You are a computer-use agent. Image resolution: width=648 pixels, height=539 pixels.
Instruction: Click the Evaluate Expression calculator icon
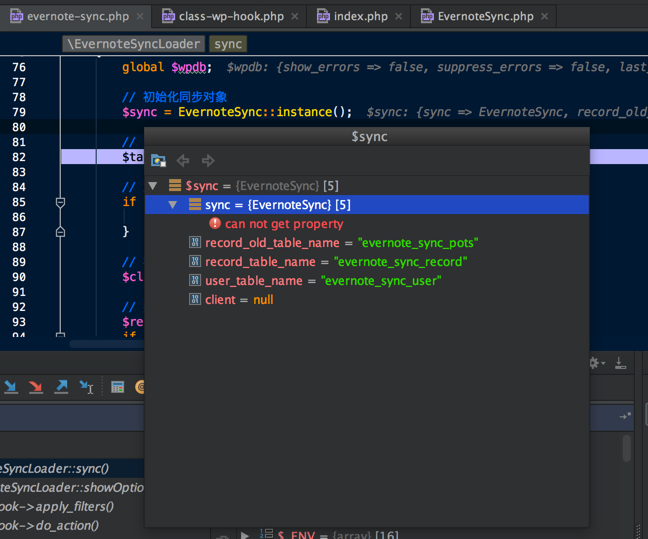[x=117, y=387]
